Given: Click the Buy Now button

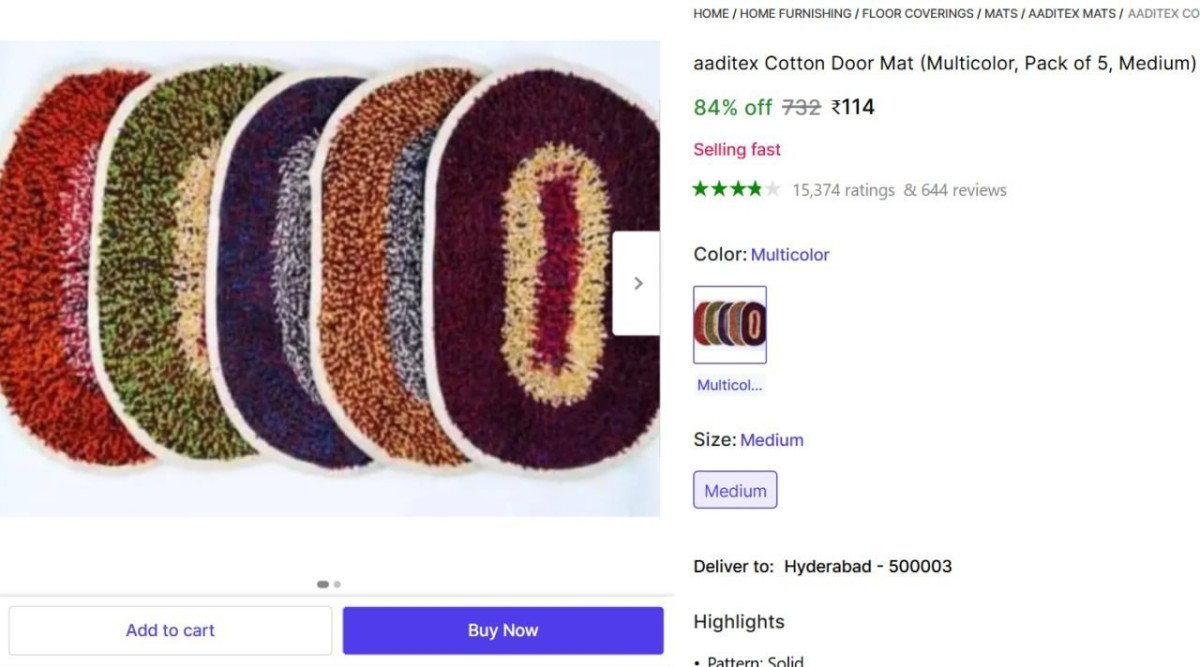Looking at the screenshot, I should pyautogui.click(x=502, y=630).
